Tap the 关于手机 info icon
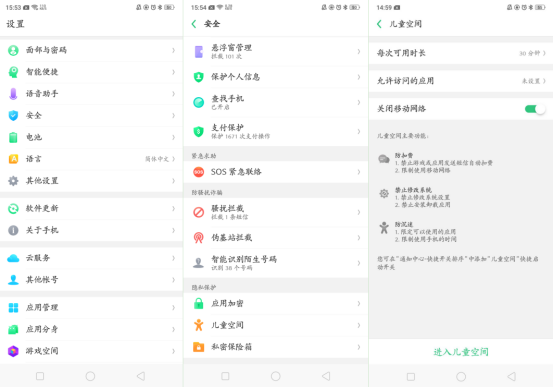This screenshot has height=387, width=554. click(13, 230)
